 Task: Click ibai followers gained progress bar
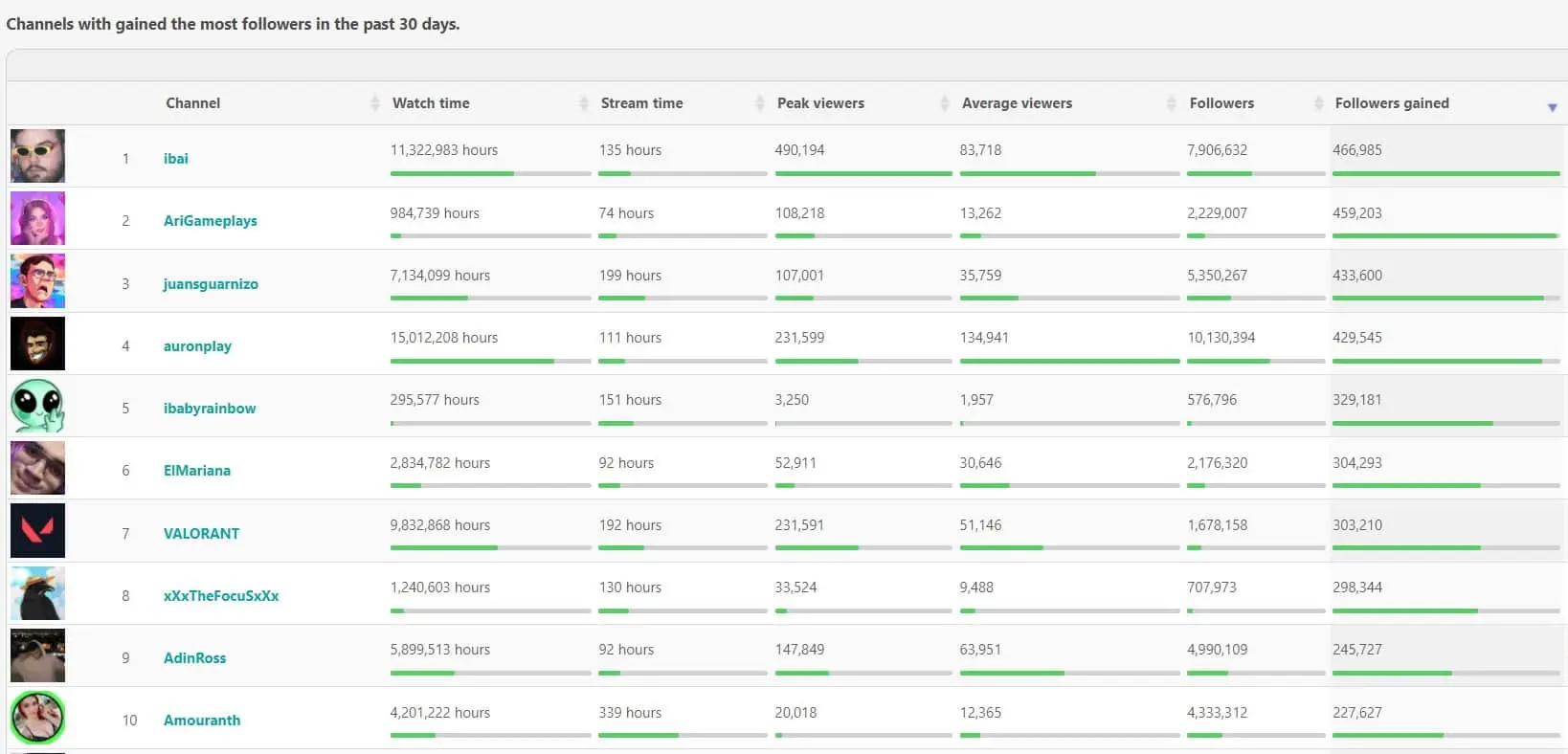pos(1445,173)
